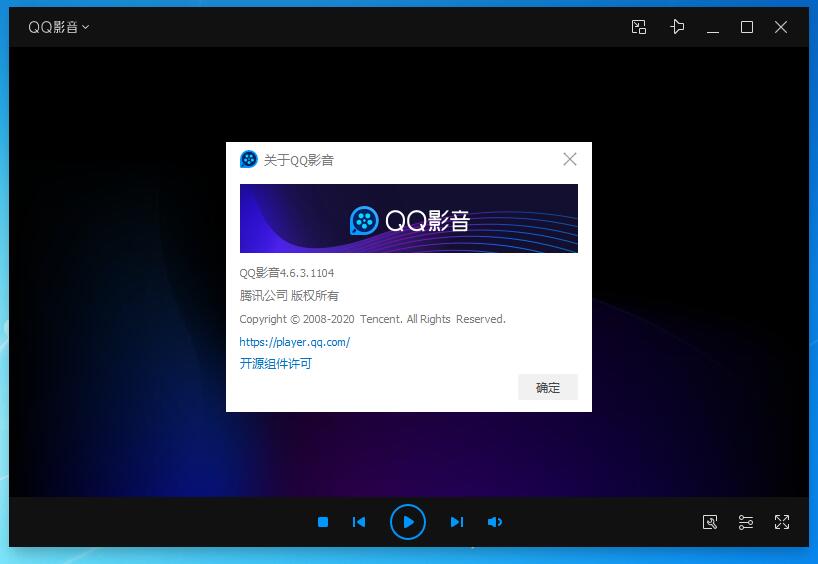Open the video toolbox icon
Screen dimensions: 818x564
click(710, 522)
